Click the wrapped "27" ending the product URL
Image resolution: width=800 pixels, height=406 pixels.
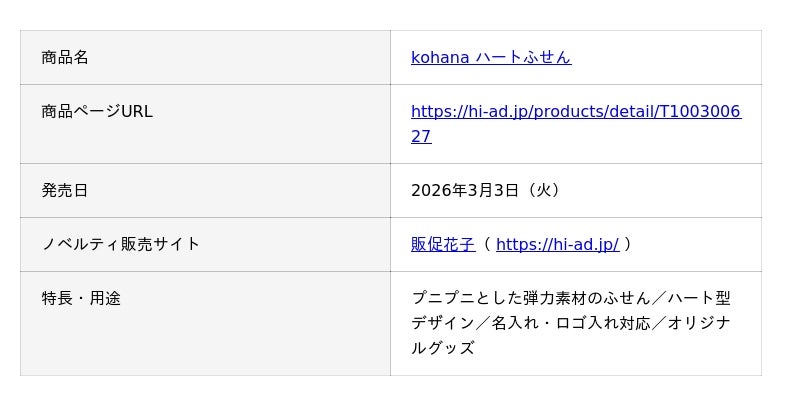pos(421,137)
